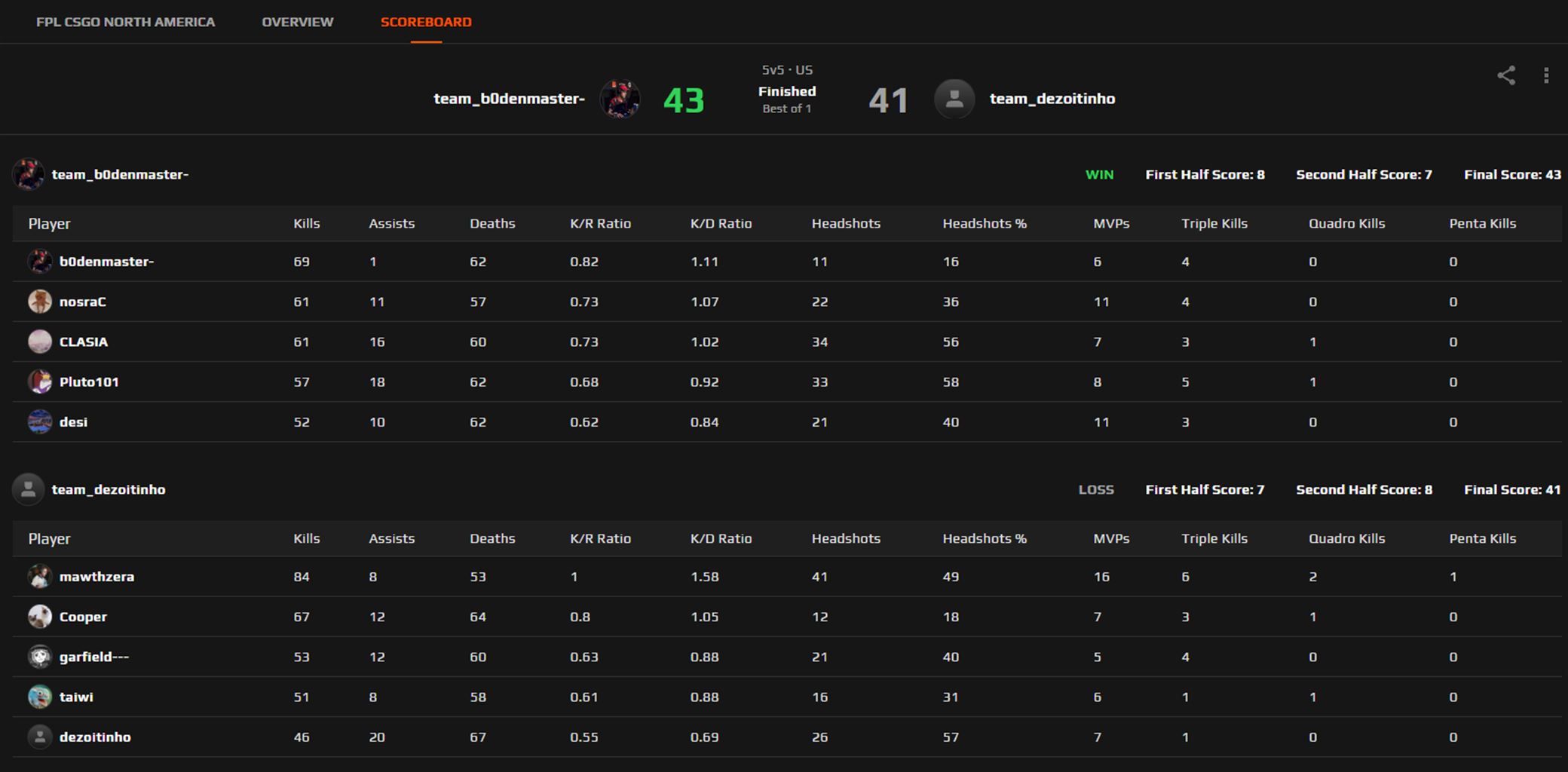
Task: Click mawthzera's 1.58 K/D Ratio value
Action: pos(704,577)
